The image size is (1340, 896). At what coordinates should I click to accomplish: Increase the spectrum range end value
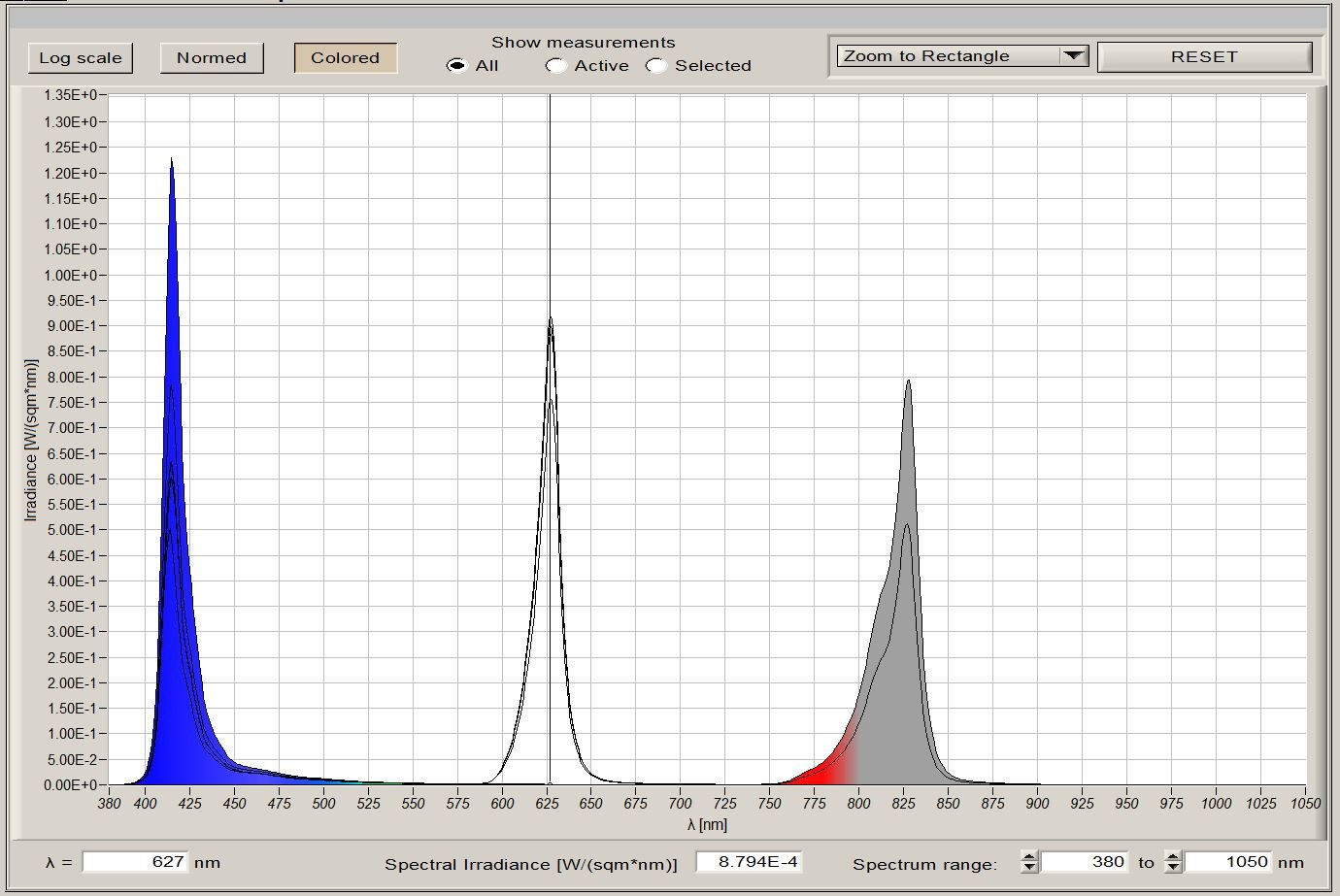[x=1173, y=856]
